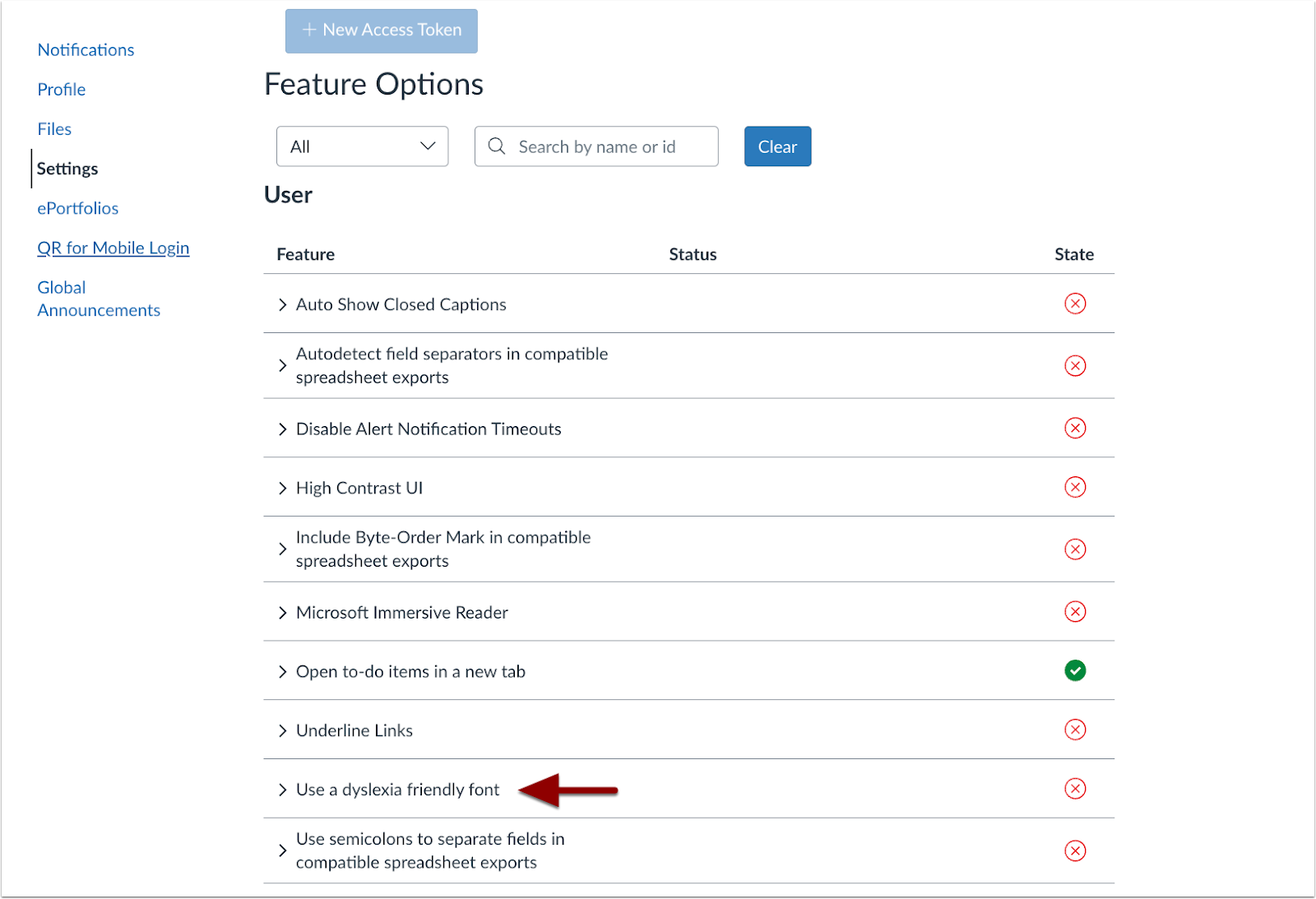This screenshot has height=899, width=1316.
Task: Click the green check icon for Open to-do items
Action: (x=1076, y=671)
